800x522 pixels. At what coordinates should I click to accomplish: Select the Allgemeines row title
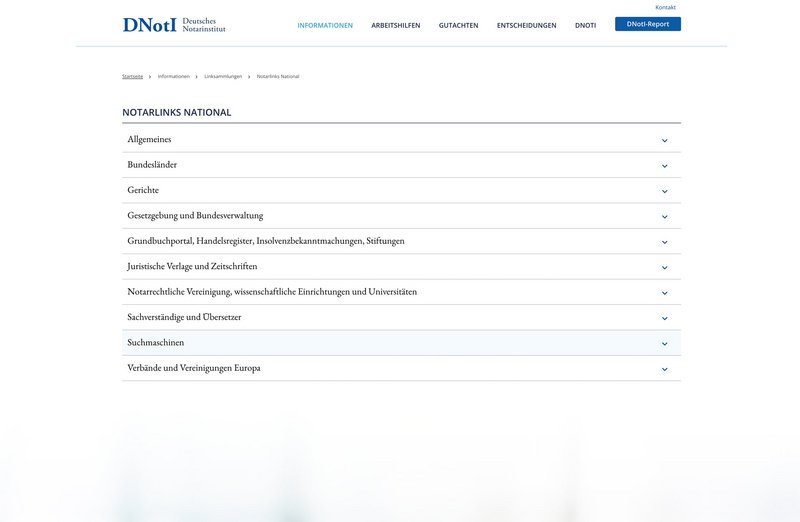(x=149, y=139)
